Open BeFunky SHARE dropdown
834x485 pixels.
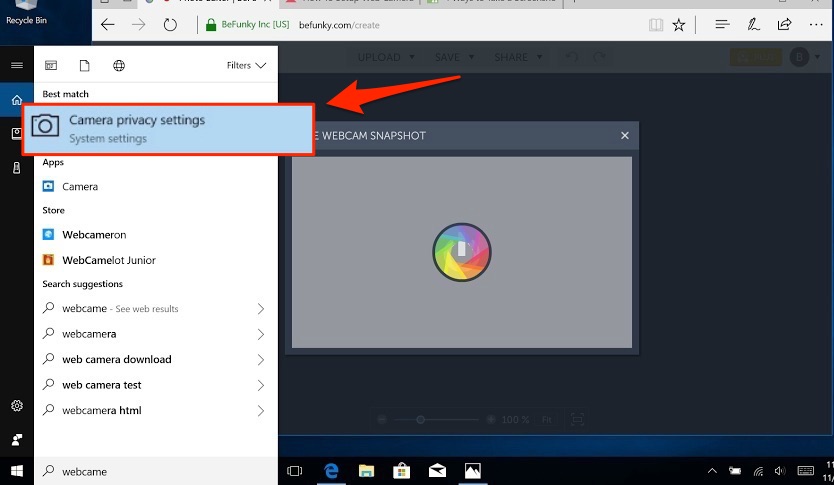coord(518,57)
